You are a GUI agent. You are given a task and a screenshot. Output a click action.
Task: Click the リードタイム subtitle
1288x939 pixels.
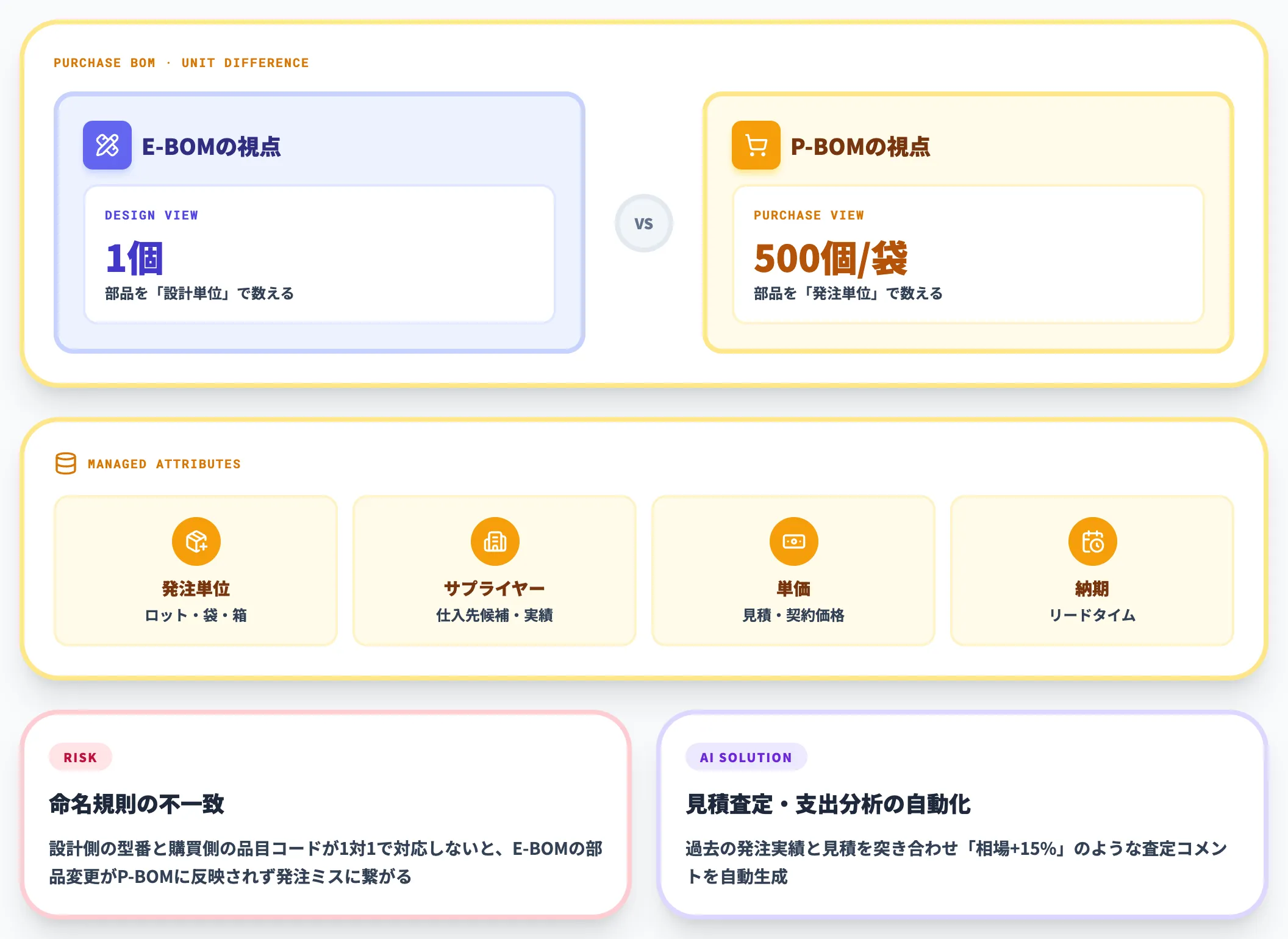click(x=1092, y=615)
